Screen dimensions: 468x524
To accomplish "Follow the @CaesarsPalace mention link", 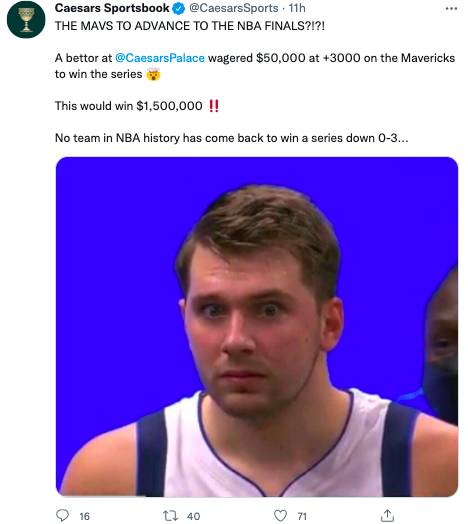I will (160, 58).
